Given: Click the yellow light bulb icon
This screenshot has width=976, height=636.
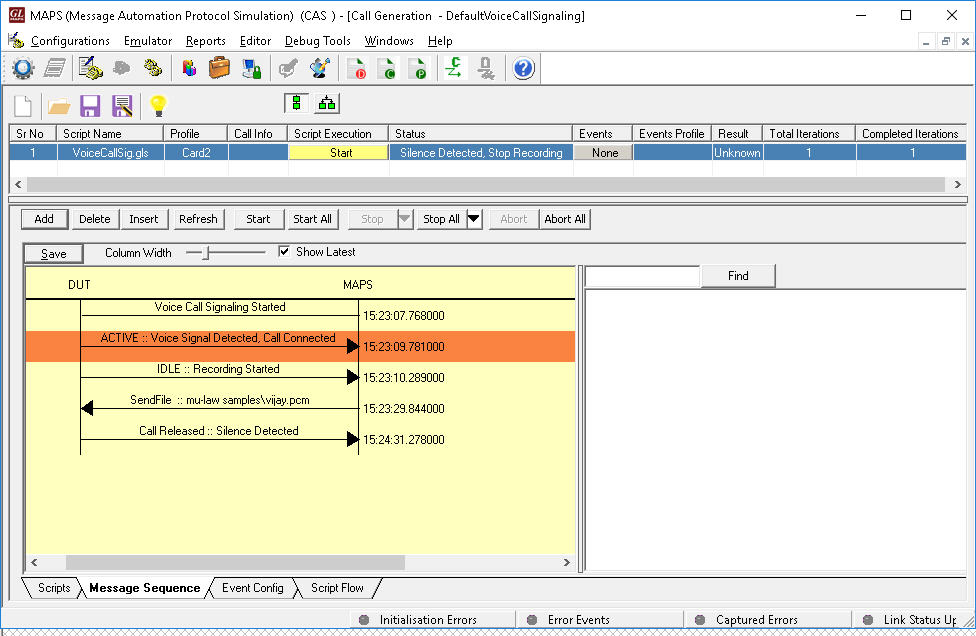Looking at the screenshot, I should [x=157, y=105].
